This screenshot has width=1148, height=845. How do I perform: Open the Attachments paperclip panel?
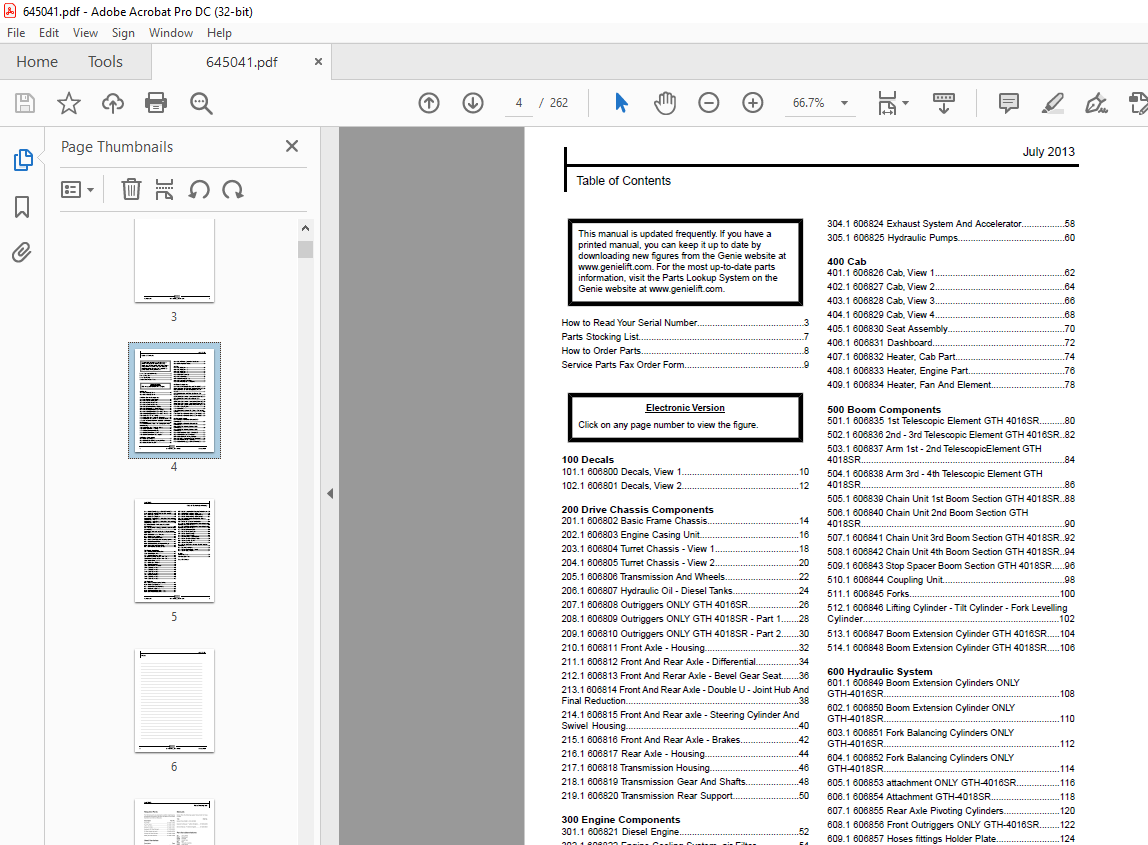pos(22,253)
